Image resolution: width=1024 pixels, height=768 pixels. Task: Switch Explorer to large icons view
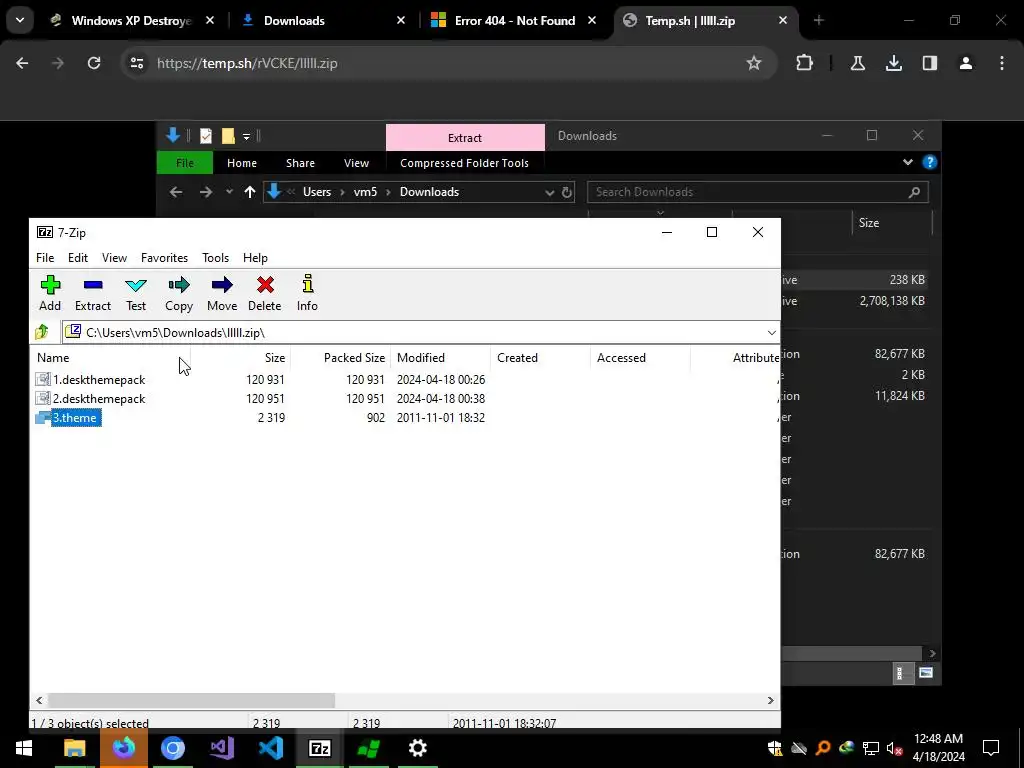925,673
